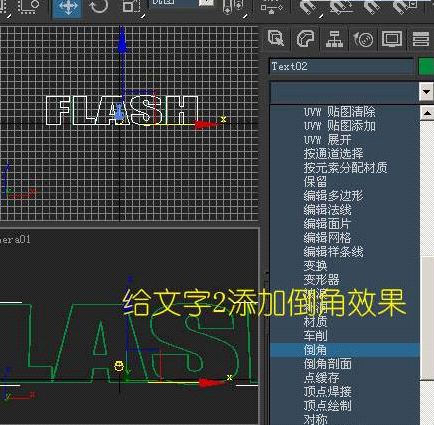
Task: Pick the 编辑网格 modifier
Action: click(327, 237)
